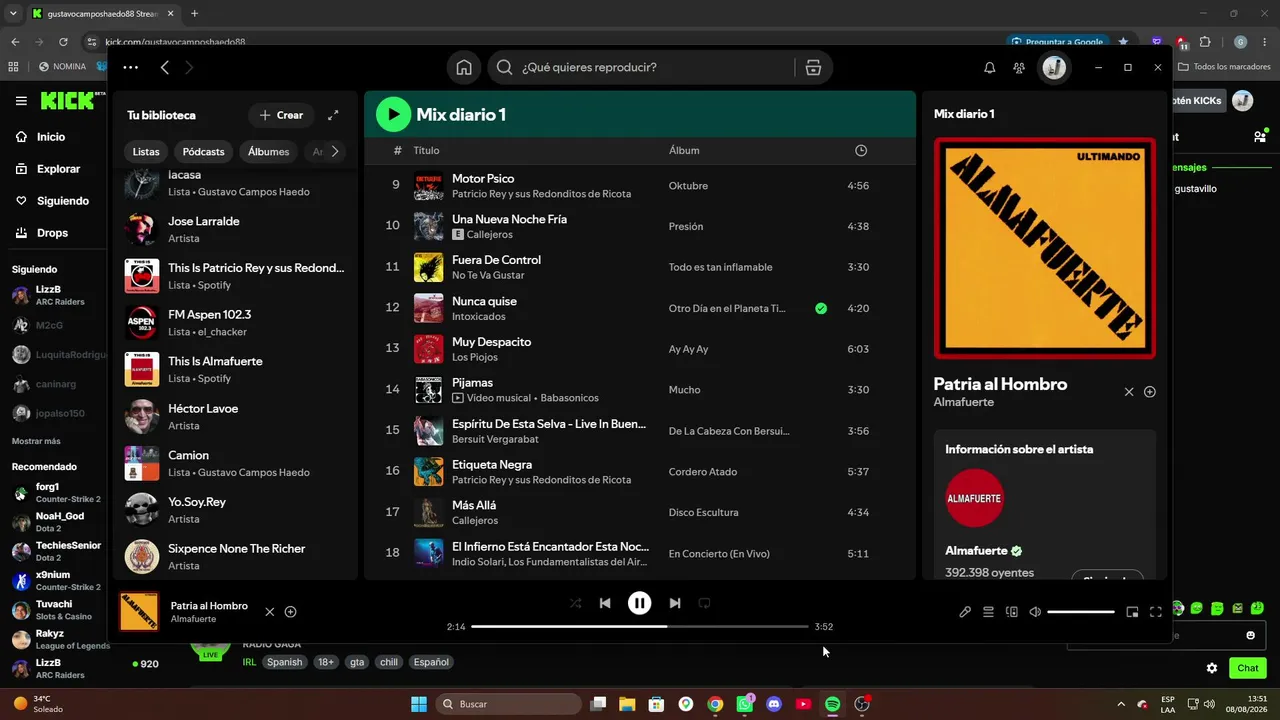Skip to next track
Screen dimensions: 1280x720
point(675,603)
